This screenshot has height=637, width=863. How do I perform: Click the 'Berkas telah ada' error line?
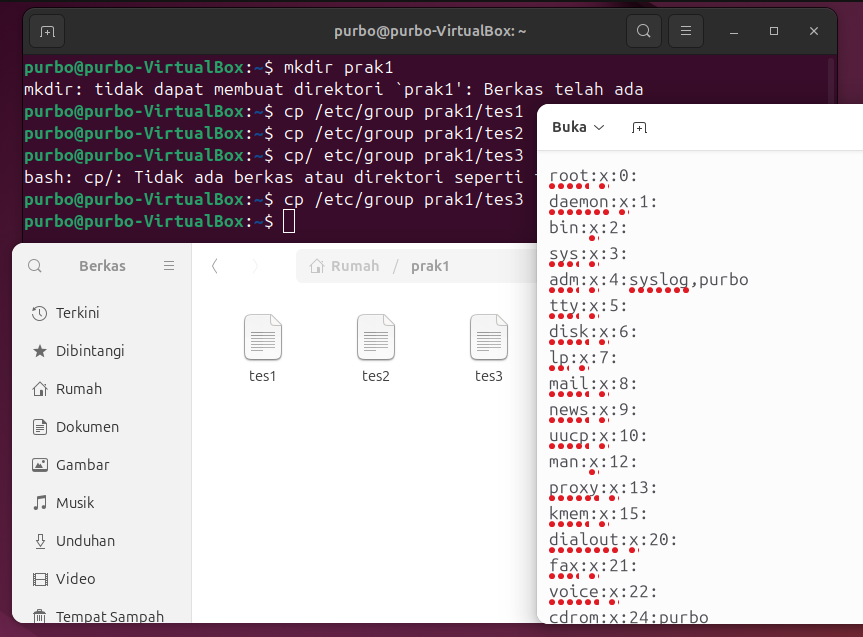tap(334, 90)
